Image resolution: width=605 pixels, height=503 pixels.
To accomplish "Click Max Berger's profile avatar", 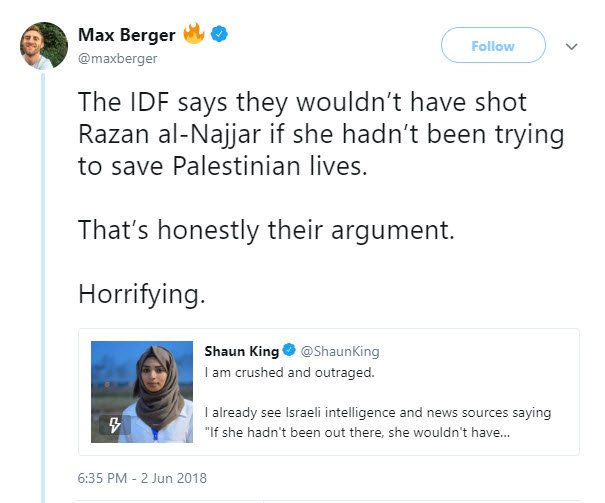I will [x=44, y=46].
